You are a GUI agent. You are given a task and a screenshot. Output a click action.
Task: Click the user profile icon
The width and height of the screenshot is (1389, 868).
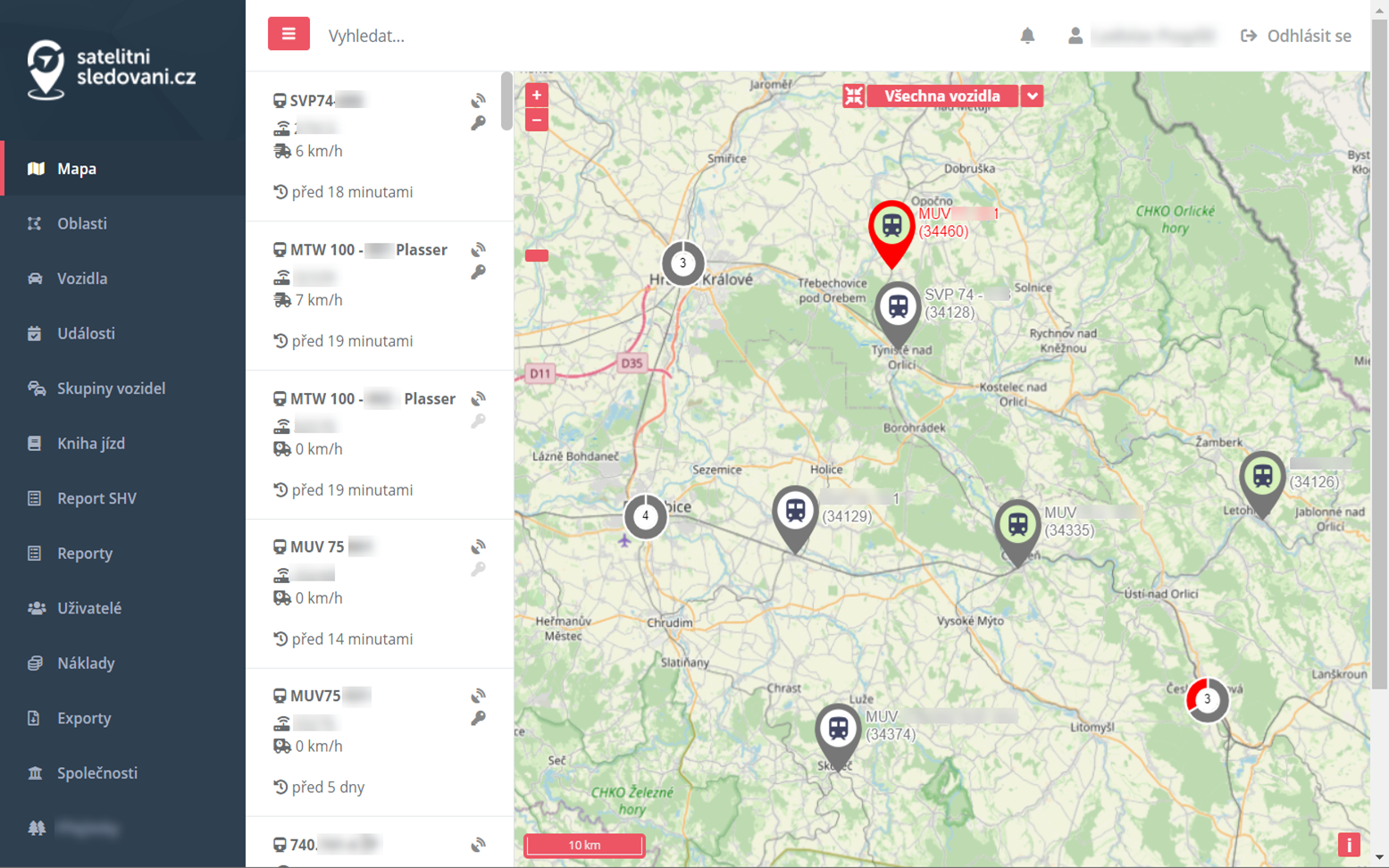pyautogui.click(x=1075, y=36)
